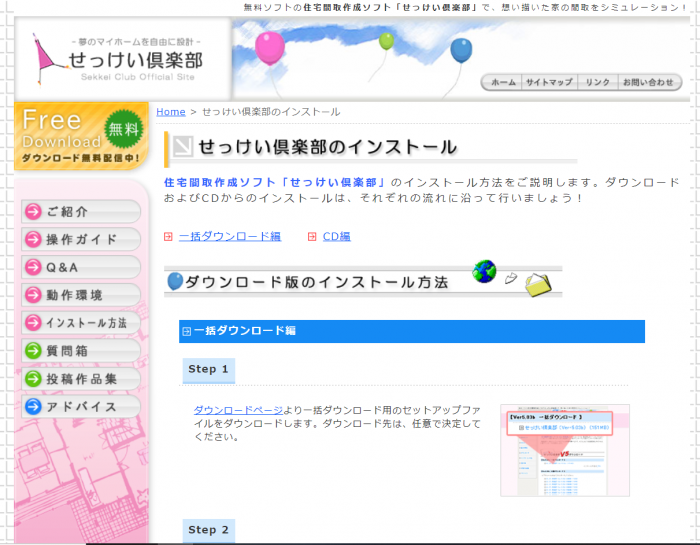The image size is (700, 545).
Task: Click the blue arrow icon beside アドバイス
Action: coord(33,407)
